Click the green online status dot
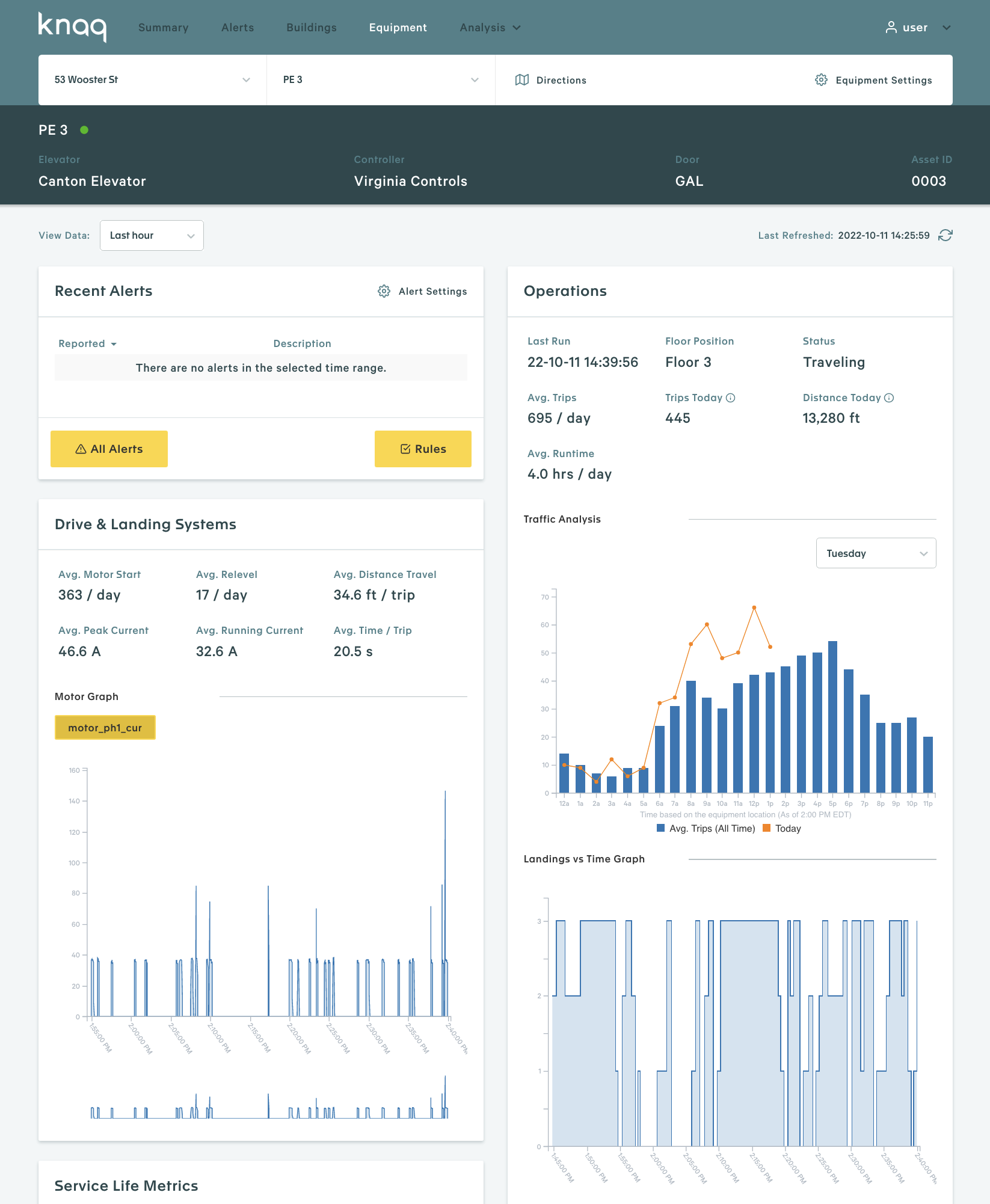Screen dimensions: 990x1204 [84, 130]
